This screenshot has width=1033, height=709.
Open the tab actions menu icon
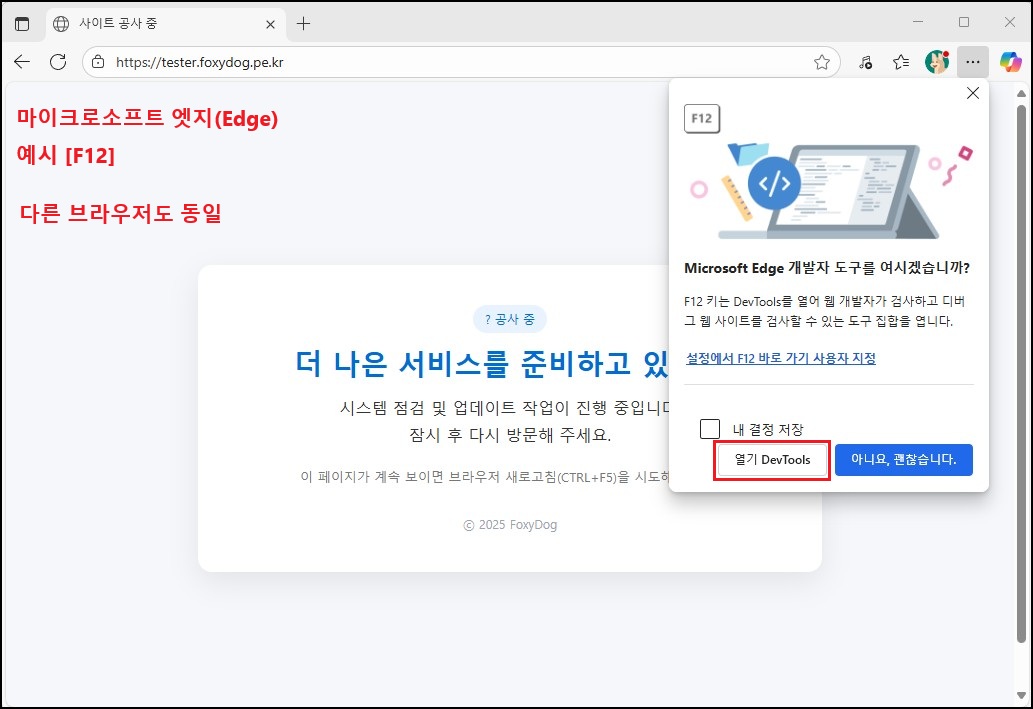(x=22, y=24)
